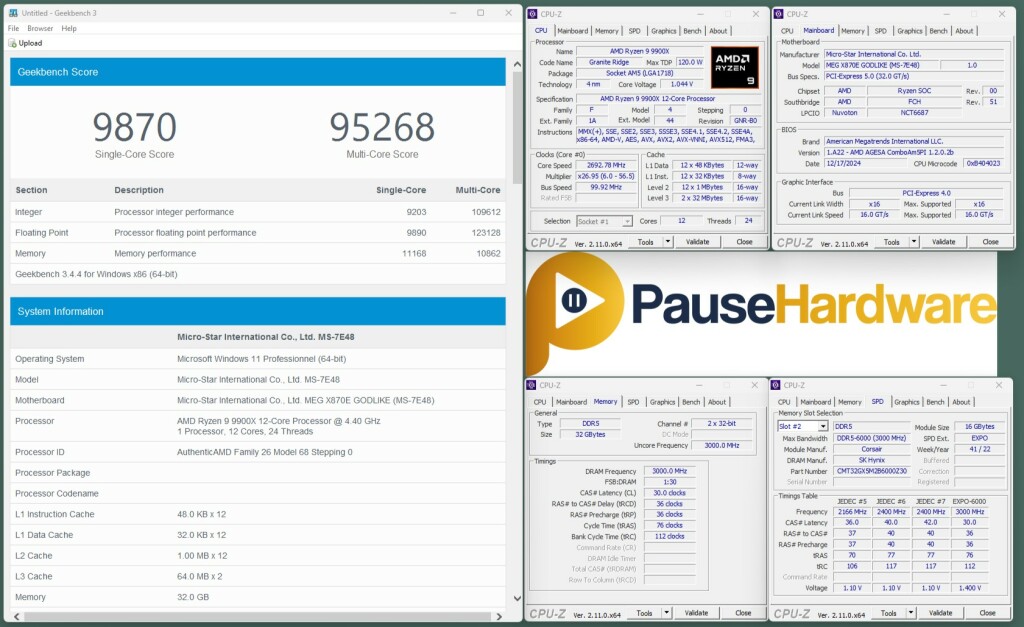This screenshot has height=627, width=1024.
Task: Select Graphics tab in CPU-Z Mainboard window
Action: [x=910, y=31]
